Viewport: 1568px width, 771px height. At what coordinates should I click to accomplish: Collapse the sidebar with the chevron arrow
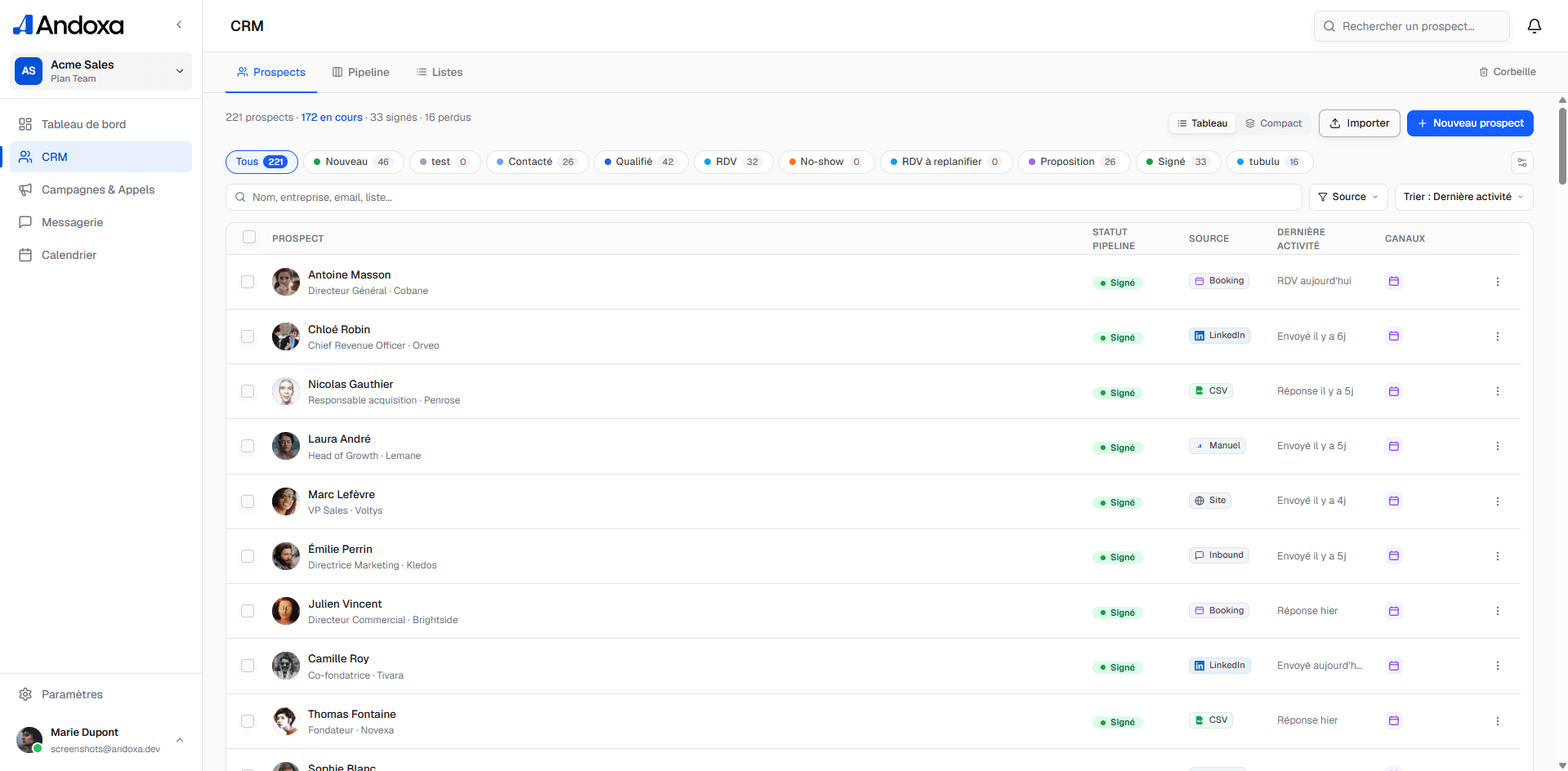point(179,25)
